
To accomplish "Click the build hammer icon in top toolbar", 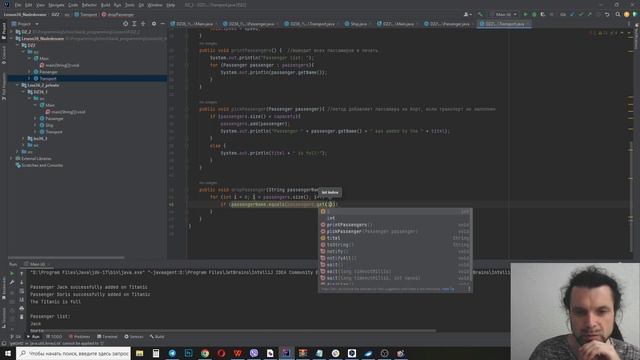I will (480, 14).
